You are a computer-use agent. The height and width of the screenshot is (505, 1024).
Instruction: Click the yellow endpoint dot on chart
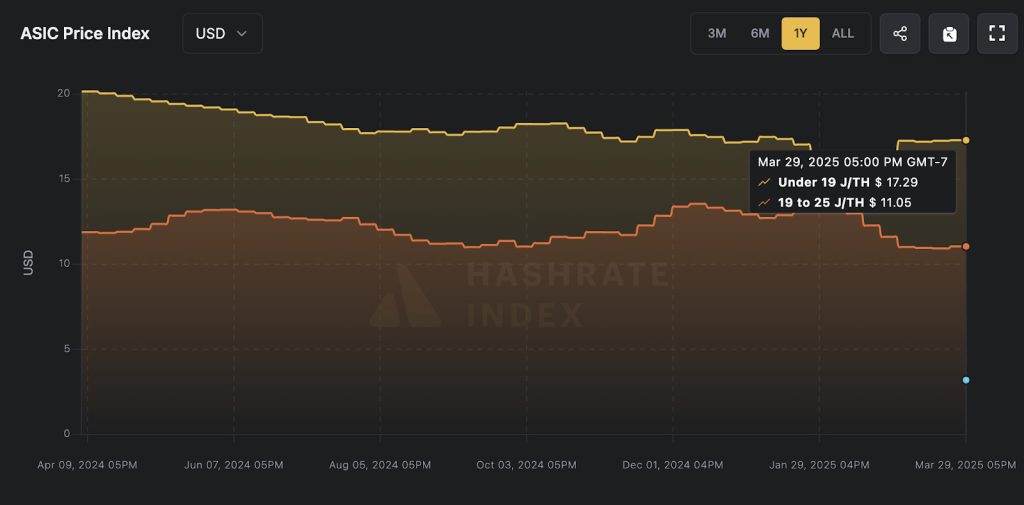point(966,140)
